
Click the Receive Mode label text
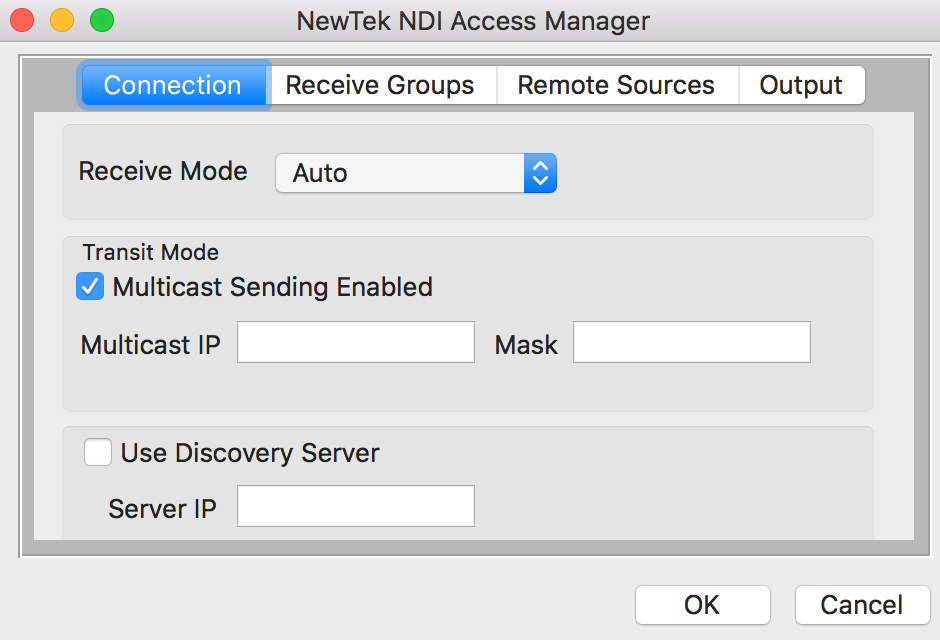163,171
